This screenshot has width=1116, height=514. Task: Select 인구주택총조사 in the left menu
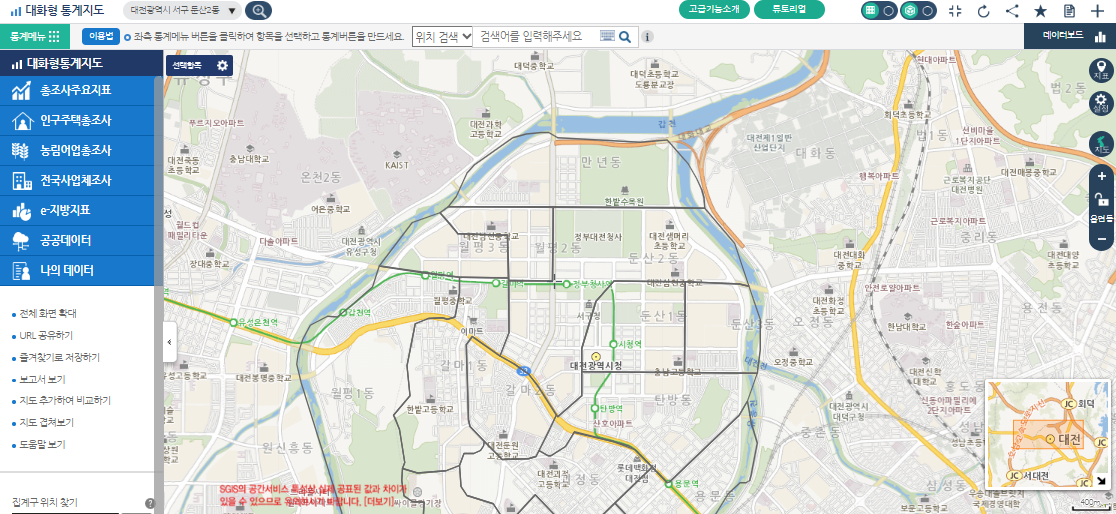(x=76, y=121)
